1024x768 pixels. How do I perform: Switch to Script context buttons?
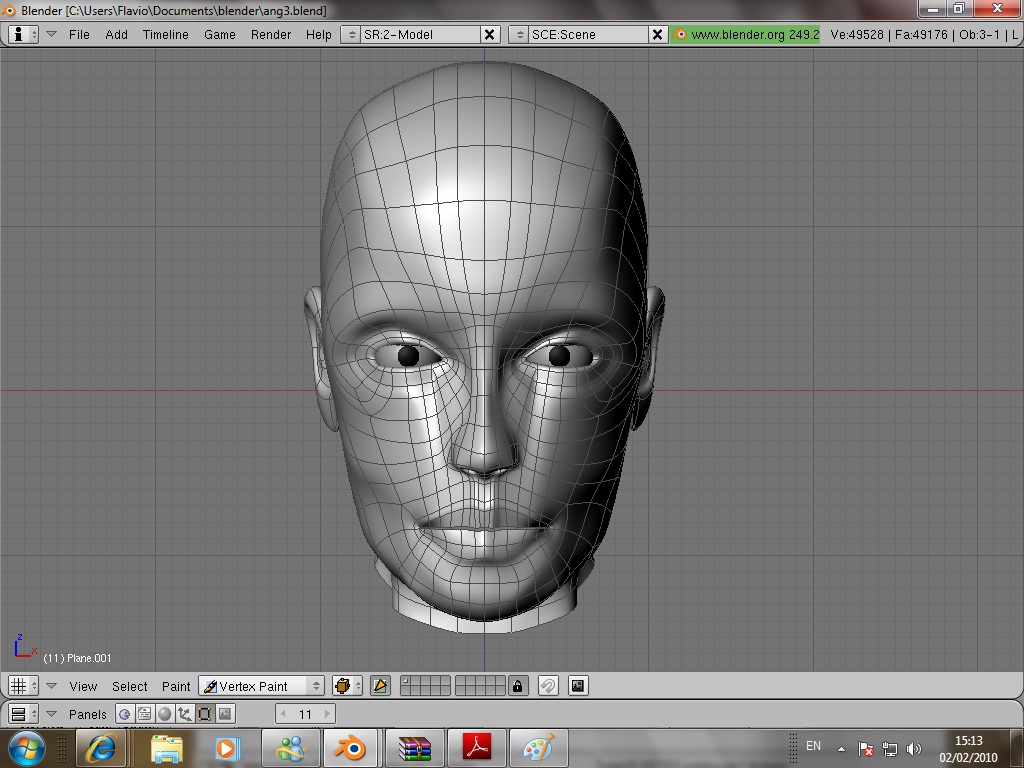(145, 714)
